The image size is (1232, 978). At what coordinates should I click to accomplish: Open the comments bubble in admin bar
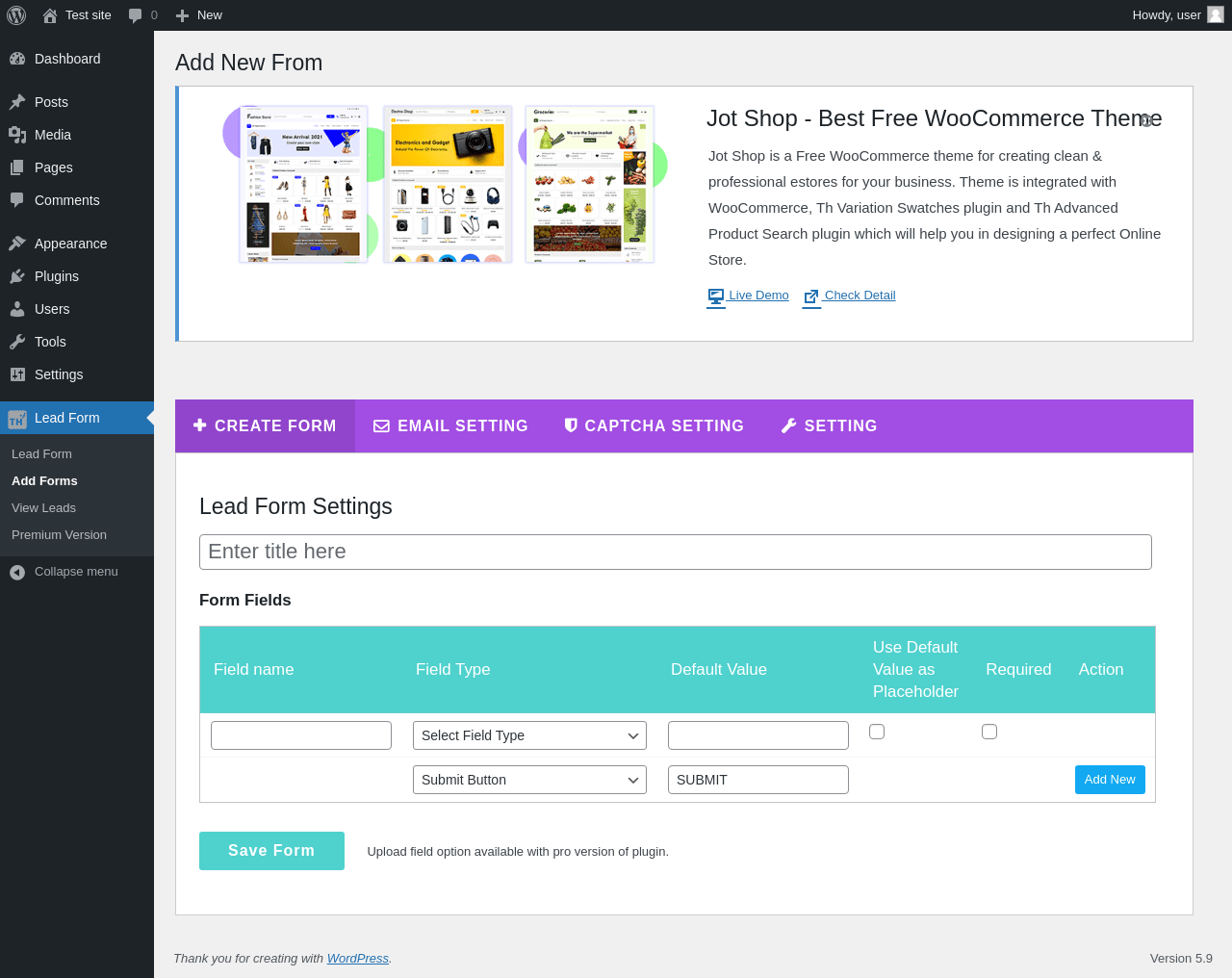[135, 15]
